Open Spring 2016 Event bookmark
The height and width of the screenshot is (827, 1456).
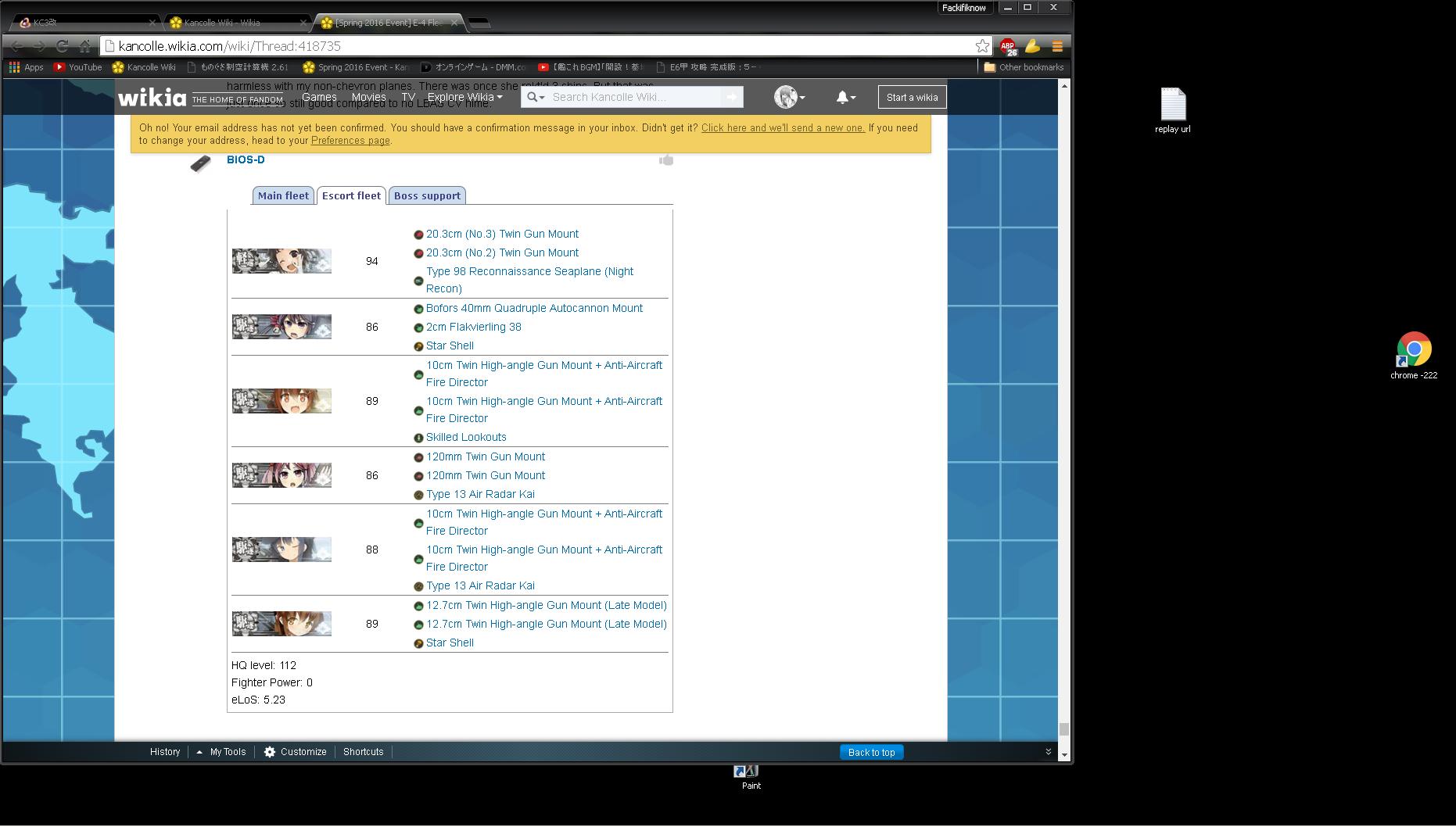356,67
